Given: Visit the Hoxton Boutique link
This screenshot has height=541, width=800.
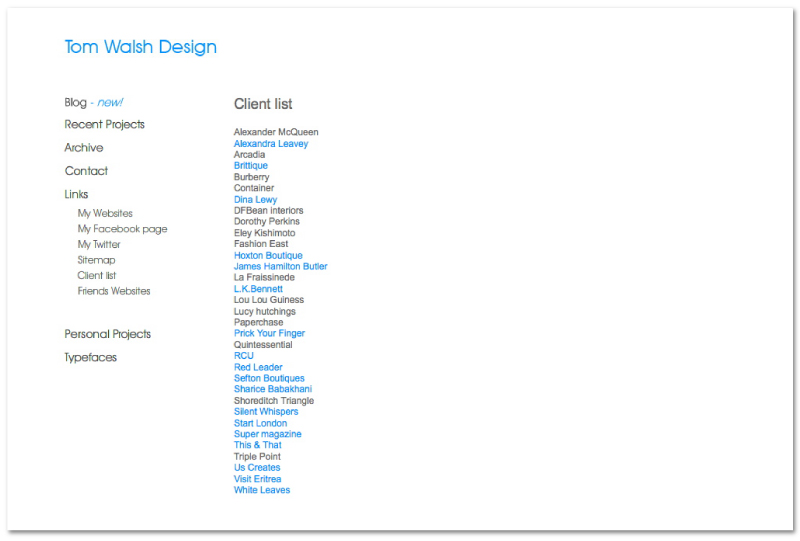Looking at the screenshot, I should coord(268,255).
